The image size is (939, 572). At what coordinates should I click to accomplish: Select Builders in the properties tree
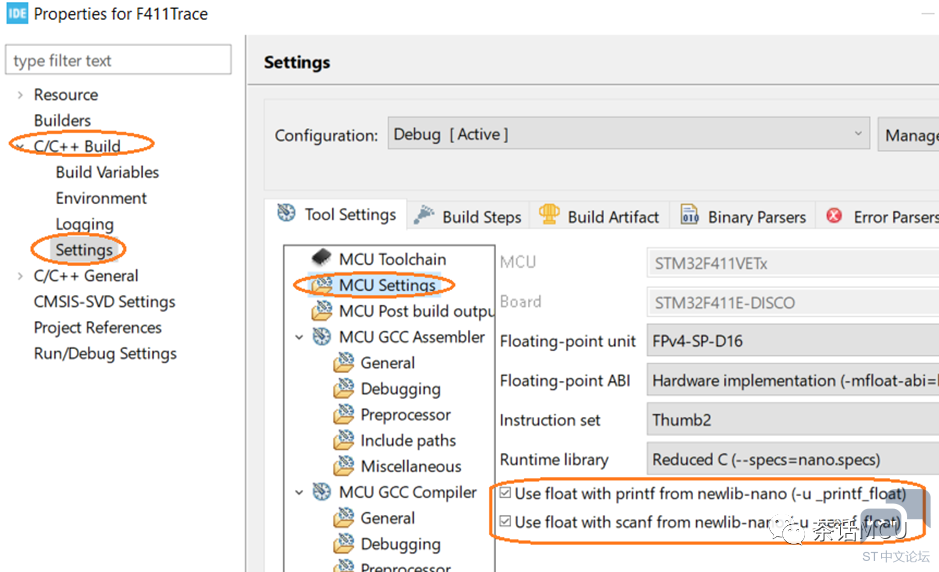62,120
